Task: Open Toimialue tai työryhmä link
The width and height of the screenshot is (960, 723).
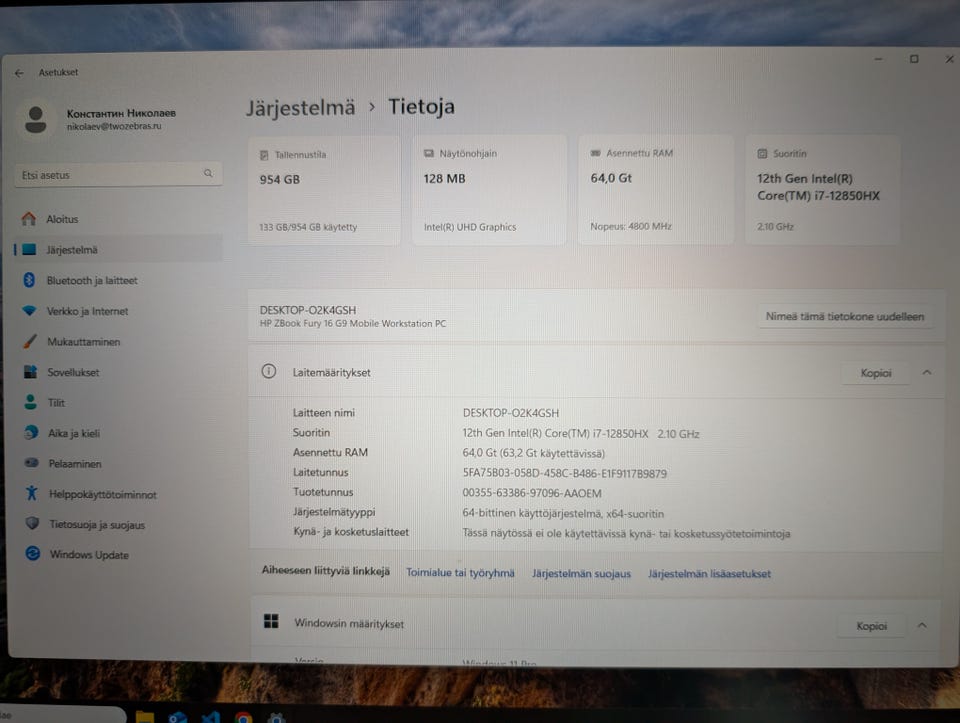Action: (x=460, y=572)
